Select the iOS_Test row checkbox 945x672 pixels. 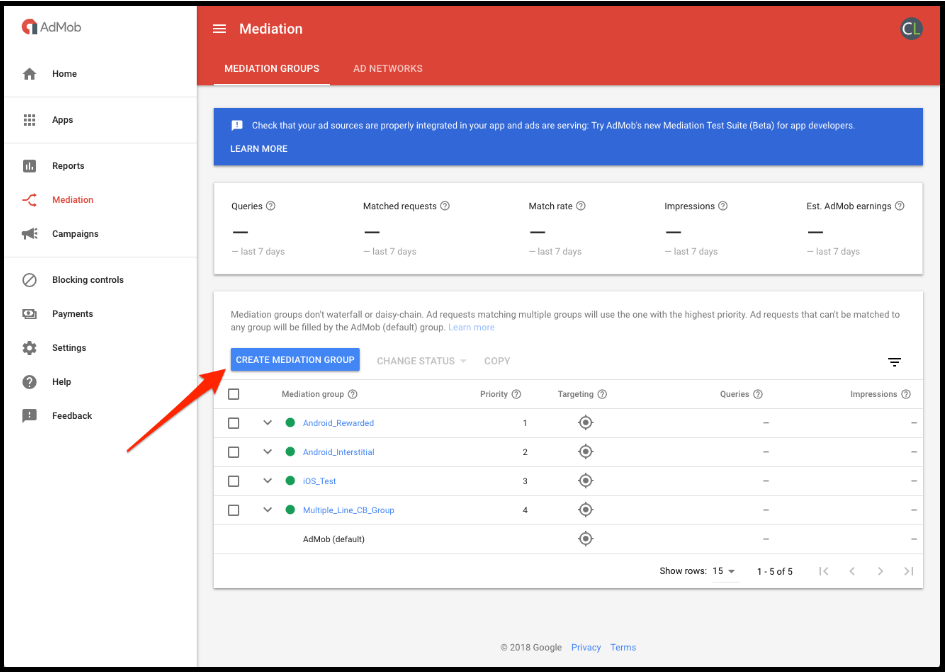[x=234, y=481]
